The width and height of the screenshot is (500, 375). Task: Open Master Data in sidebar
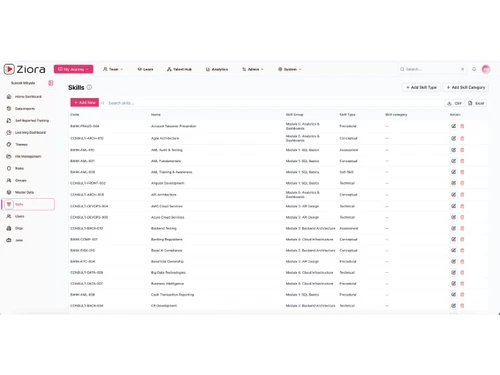pyautogui.click(x=20, y=192)
